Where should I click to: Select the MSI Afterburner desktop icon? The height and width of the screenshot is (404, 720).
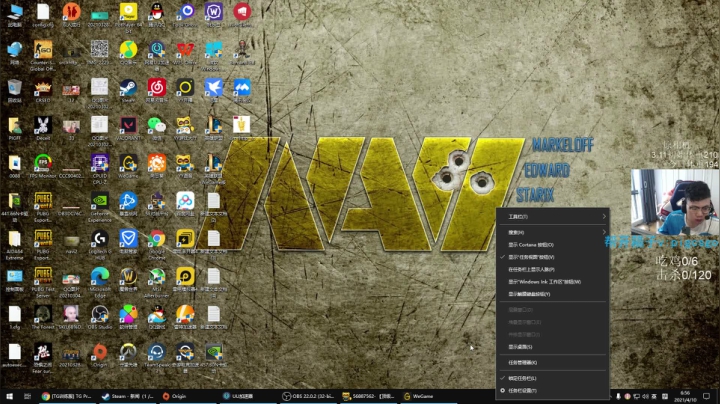[x=157, y=282]
